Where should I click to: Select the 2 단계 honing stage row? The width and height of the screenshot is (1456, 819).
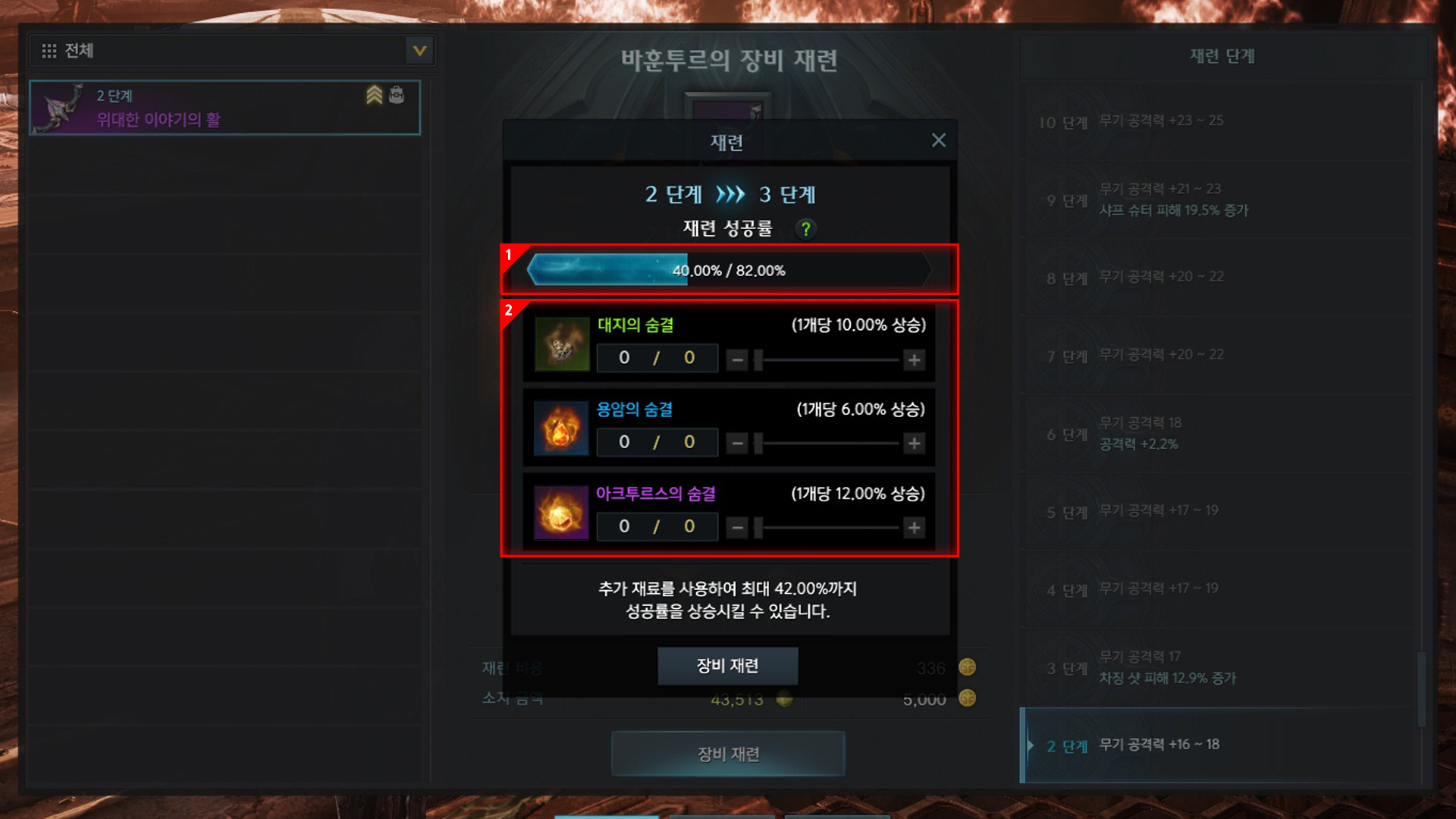click(1218, 745)
